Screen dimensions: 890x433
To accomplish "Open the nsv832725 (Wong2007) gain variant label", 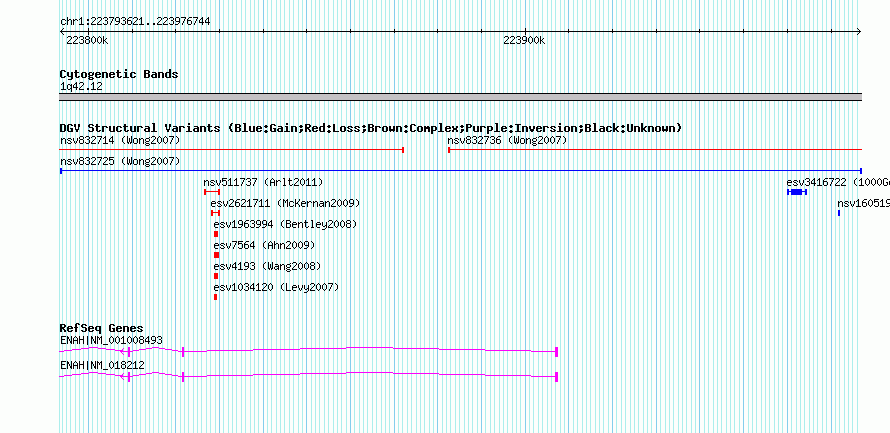I will 120,161.
